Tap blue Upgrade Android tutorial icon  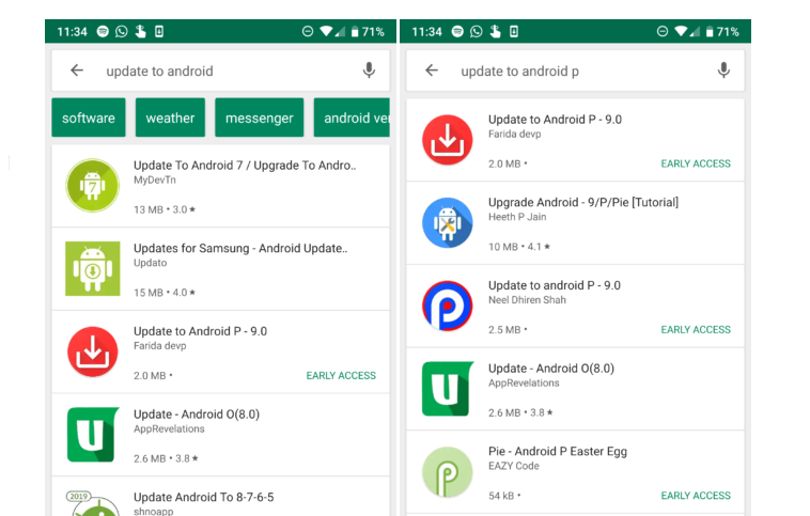click(447, 223)
